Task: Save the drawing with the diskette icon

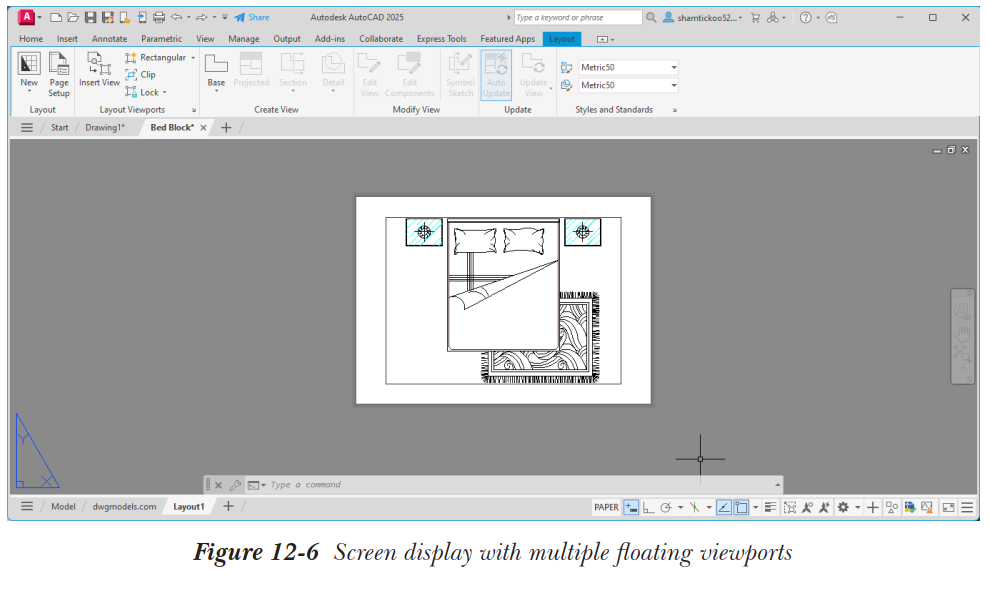Action: [x=90, y=18]
